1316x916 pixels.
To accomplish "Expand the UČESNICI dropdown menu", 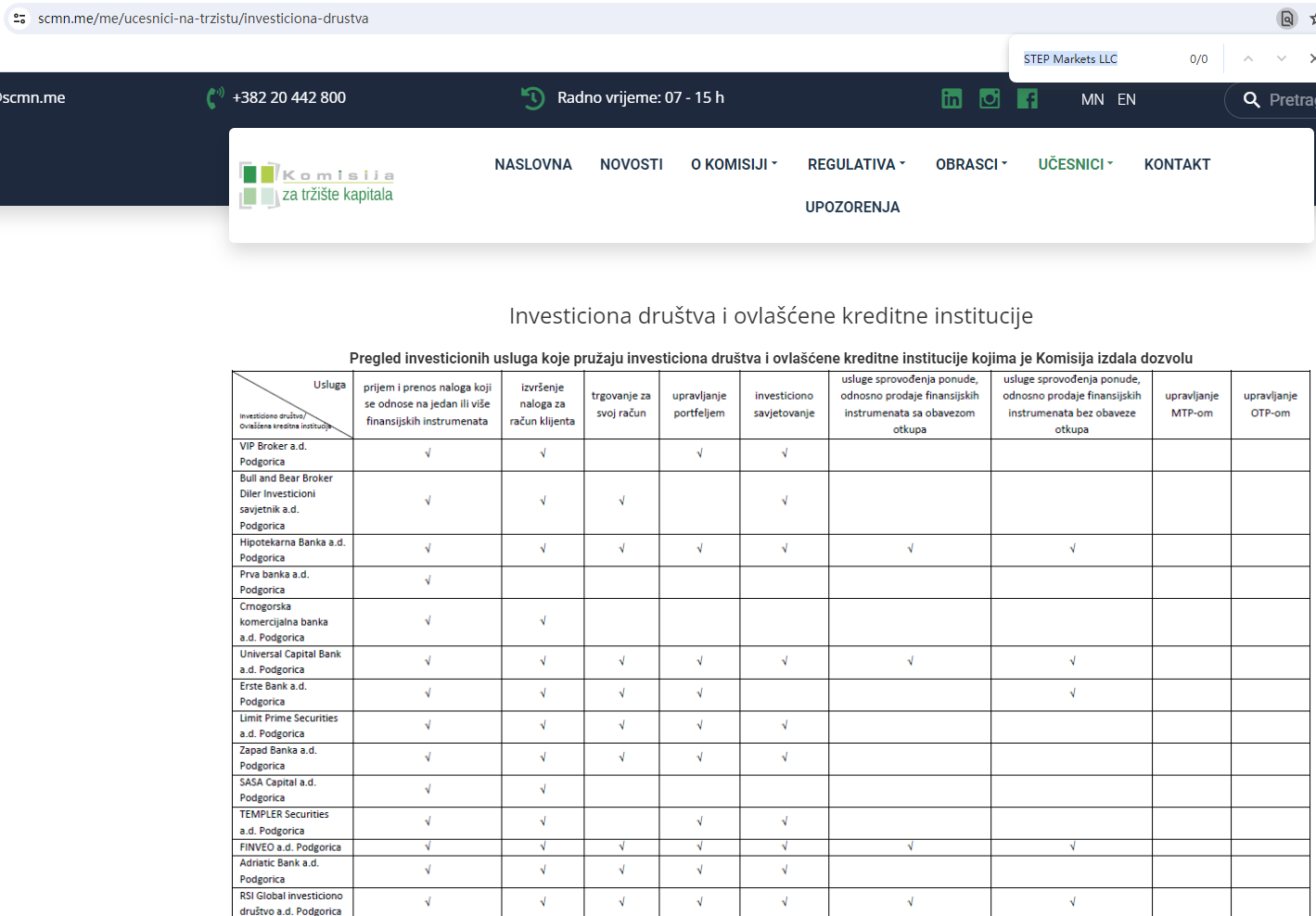I will coord(1075,164).
